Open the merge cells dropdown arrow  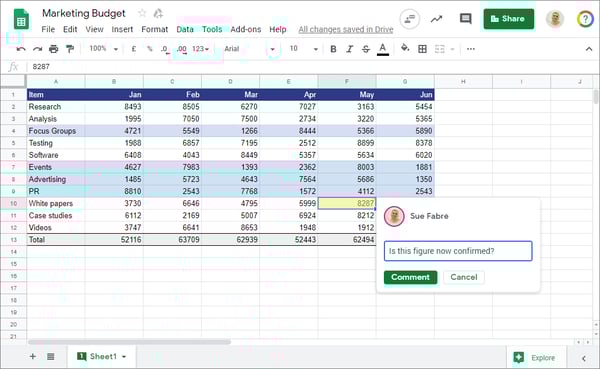click(452, 49)
